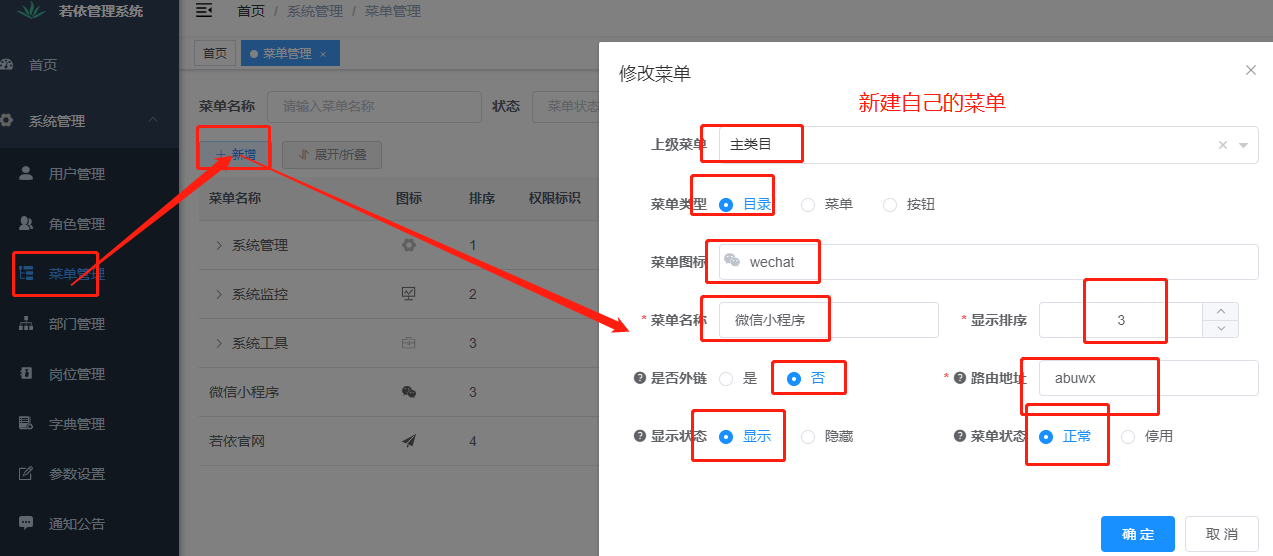Decrease 显示排序 value
The width and height of the screenshot is (1273, 556).
tap(1220, 329)
